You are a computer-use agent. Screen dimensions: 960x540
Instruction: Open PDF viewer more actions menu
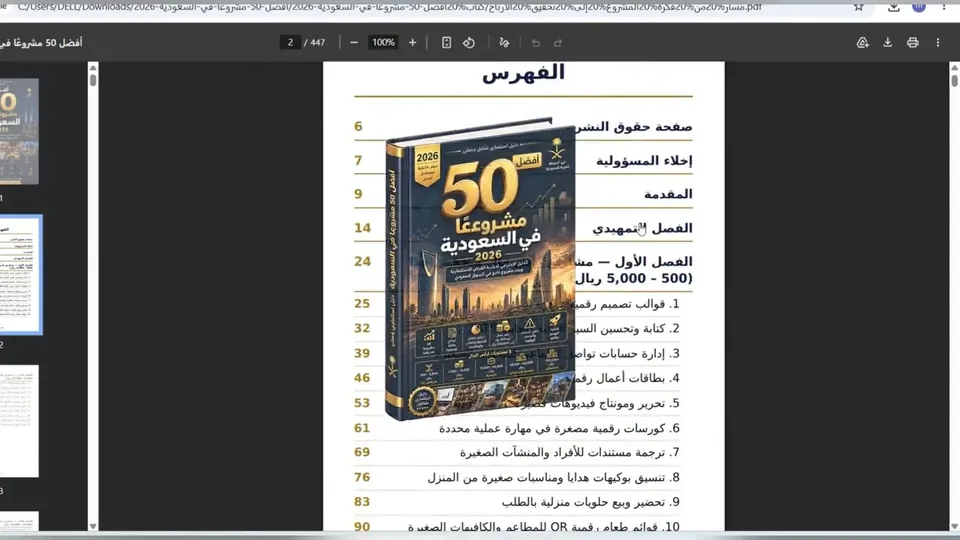point(938,42)
